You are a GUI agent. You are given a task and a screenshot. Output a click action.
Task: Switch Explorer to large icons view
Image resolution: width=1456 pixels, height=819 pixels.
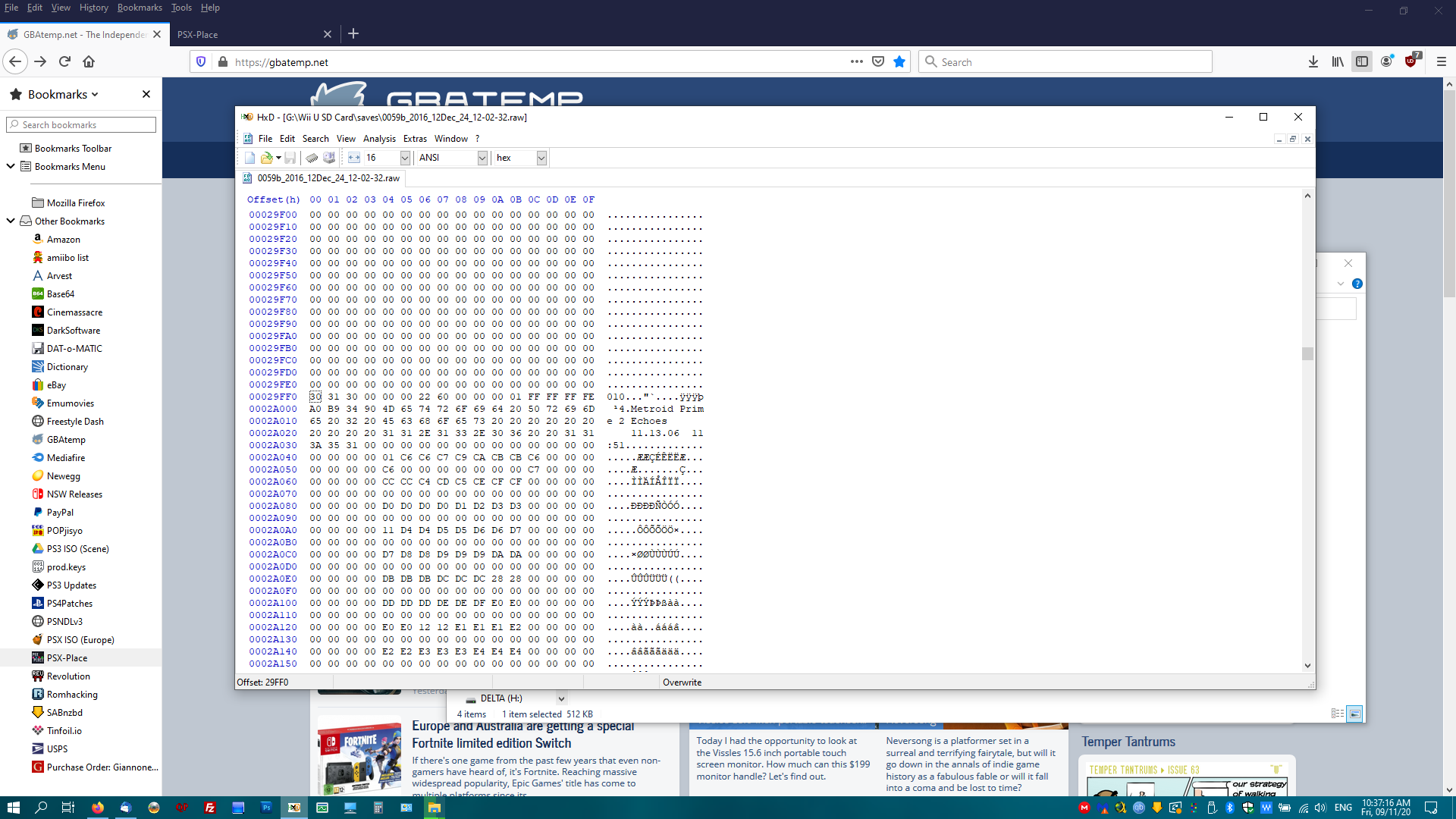(1354, 714)
